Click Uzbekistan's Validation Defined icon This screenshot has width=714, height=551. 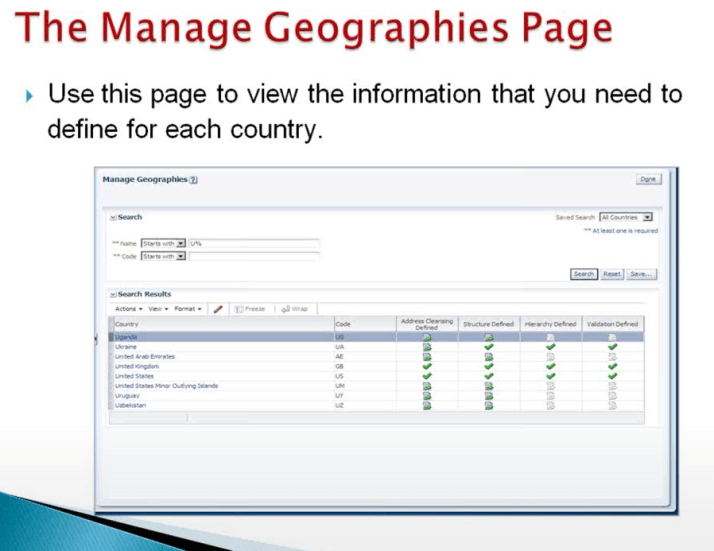[x=612, y=405]
